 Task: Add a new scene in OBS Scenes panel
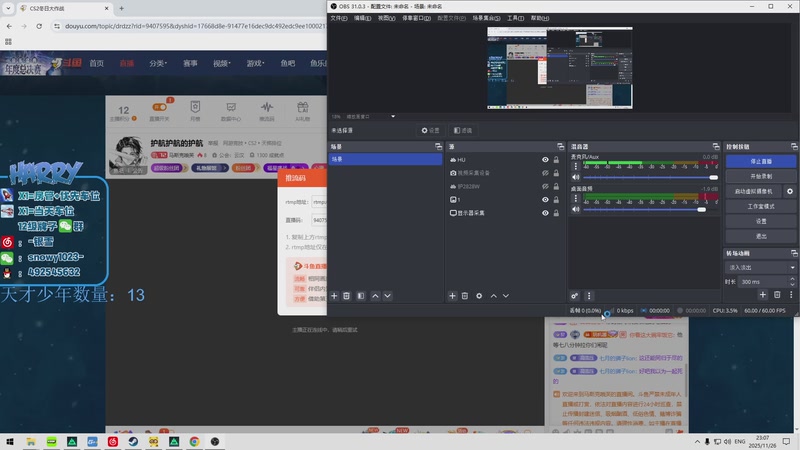[334, 296]
